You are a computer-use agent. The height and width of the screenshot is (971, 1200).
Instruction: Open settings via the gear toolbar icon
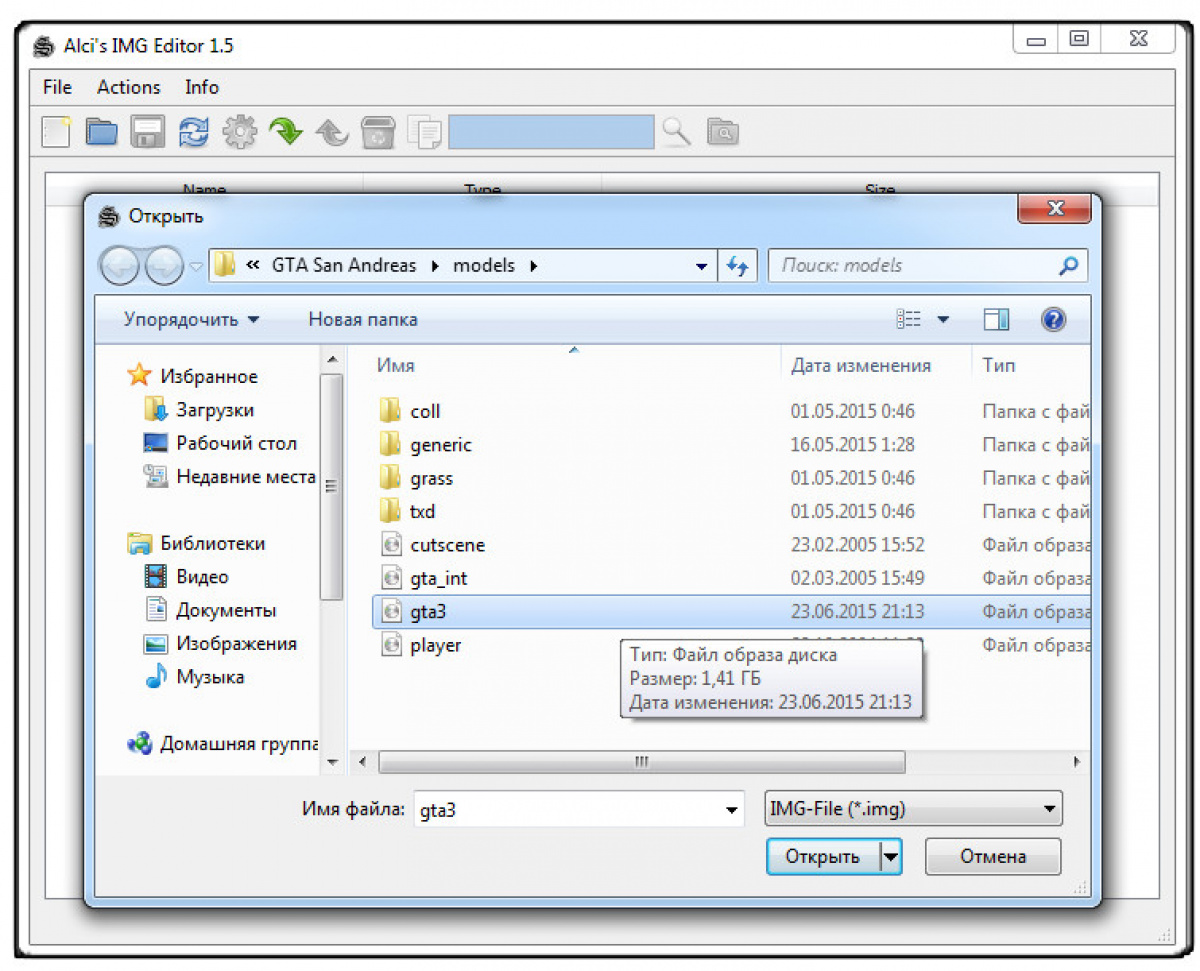click(240, 132)
